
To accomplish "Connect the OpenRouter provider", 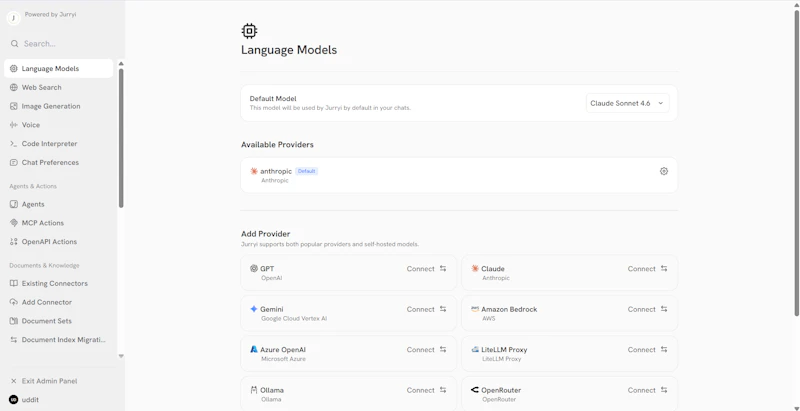I will pos(647,390).
